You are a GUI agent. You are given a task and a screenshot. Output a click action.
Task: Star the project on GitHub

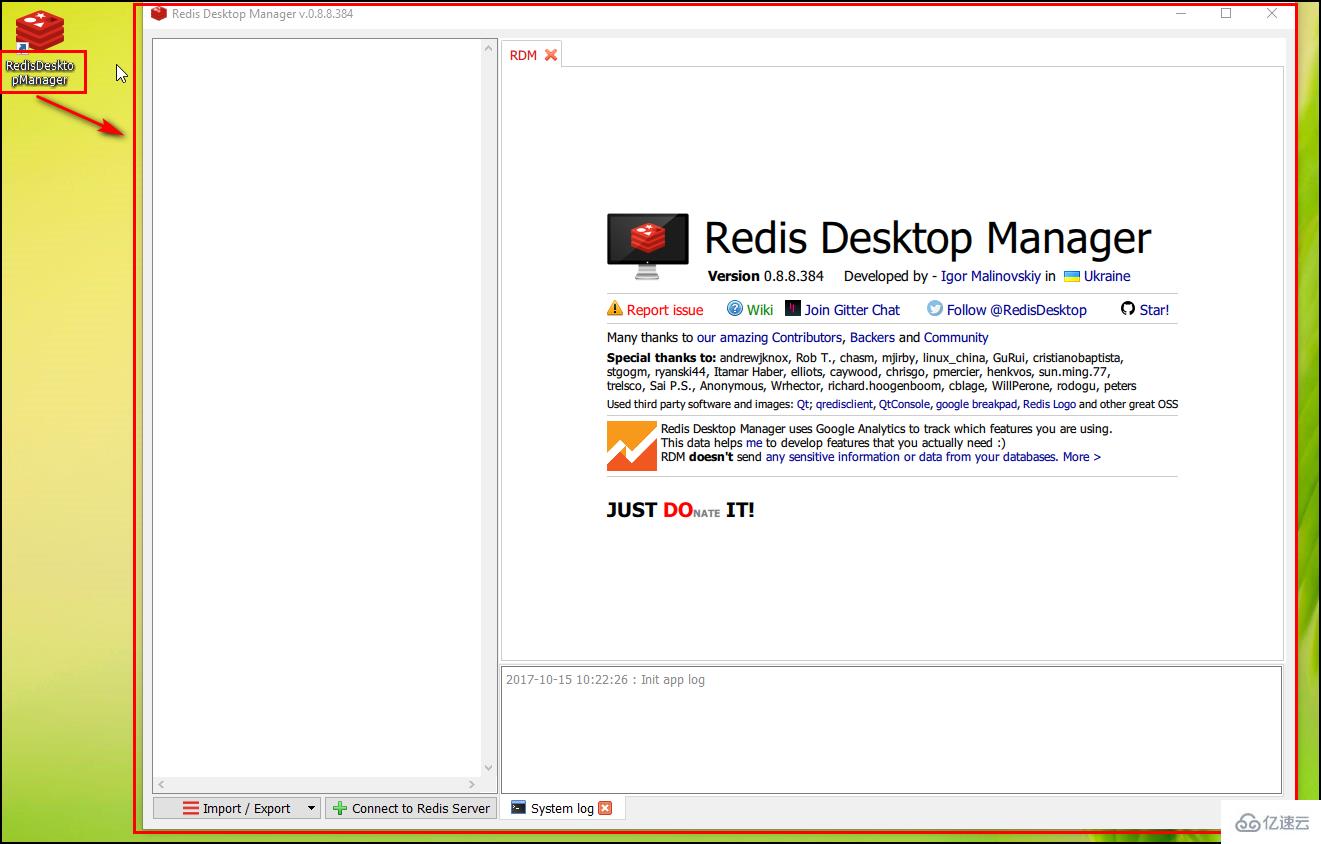[x=1154, y=310]
